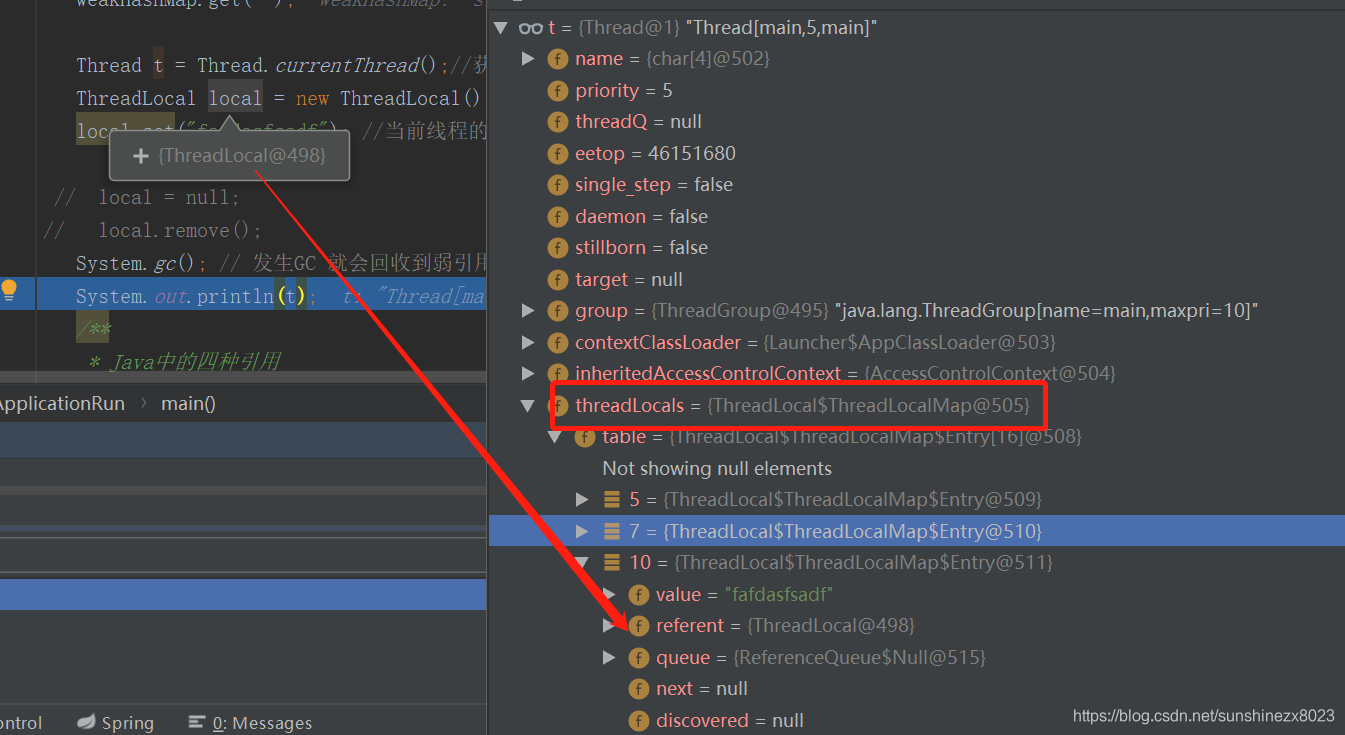Select main() in the breadcrumb bar

[187, 403]
